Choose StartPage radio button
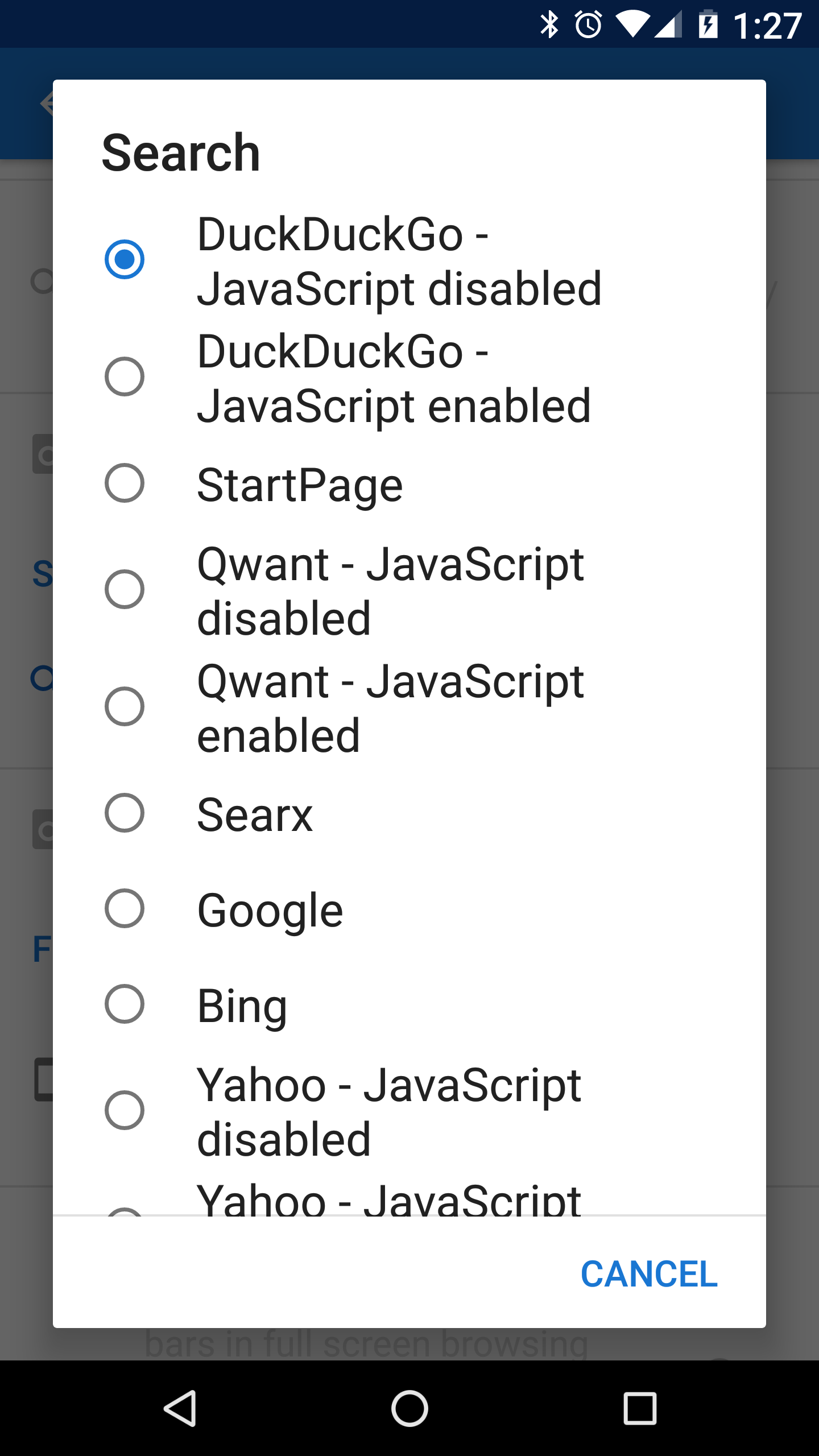Screen dimensions: 819x1456 125,483
